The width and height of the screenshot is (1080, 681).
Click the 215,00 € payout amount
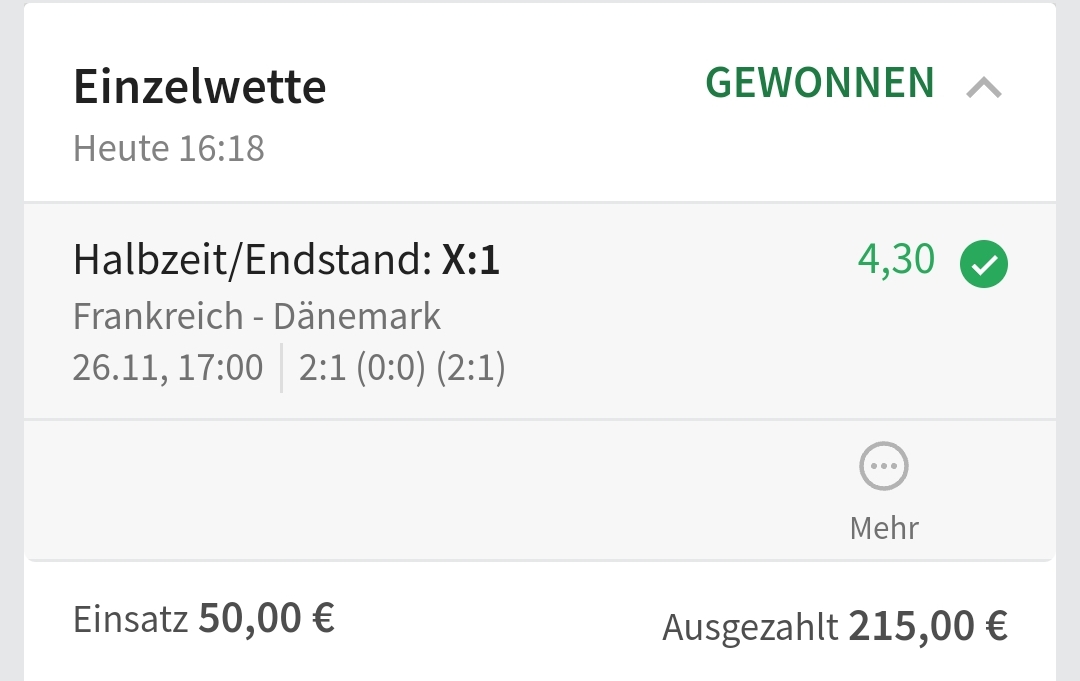coord(927,627)
